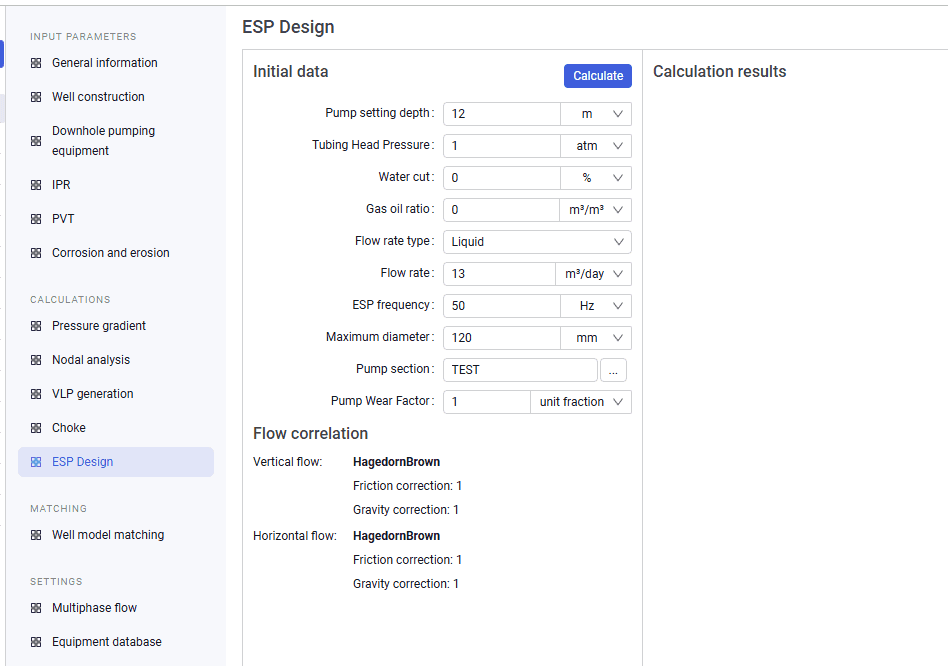Open the ESP frequency Hz unit dropdown
The width and height of the screenshot is (948, 666).
[x=596, y=306]
